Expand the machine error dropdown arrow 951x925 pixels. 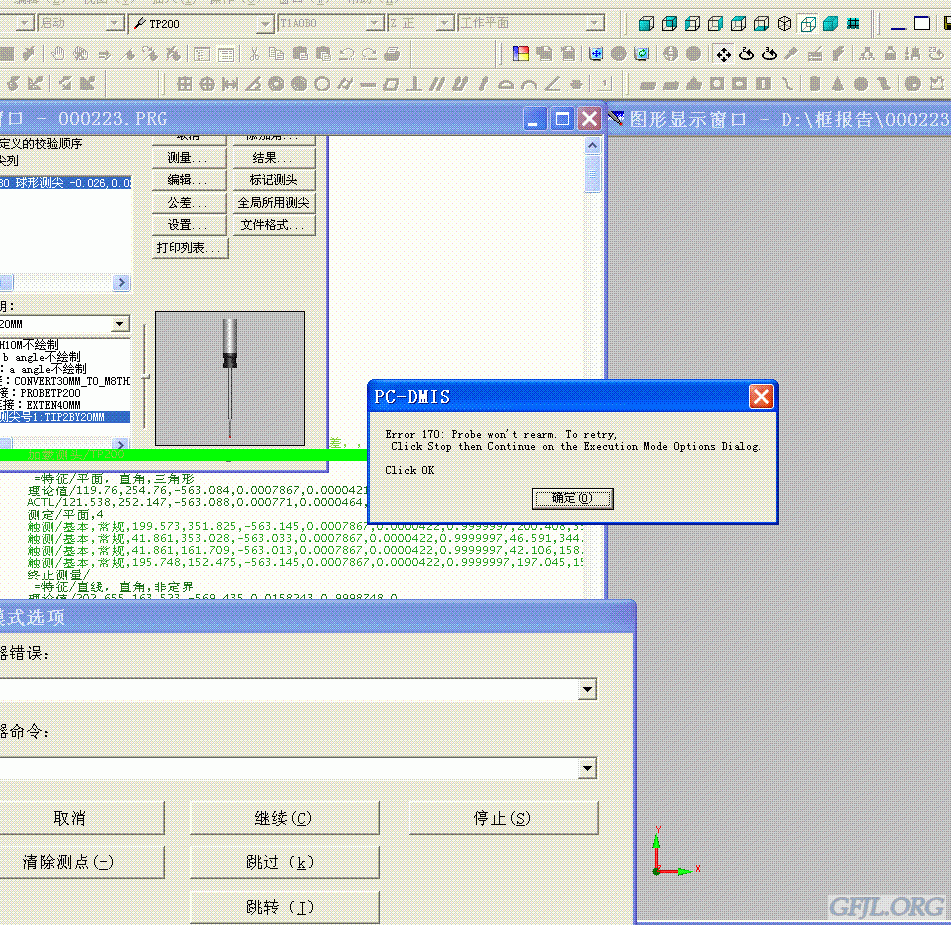click(x=586, y=690)
